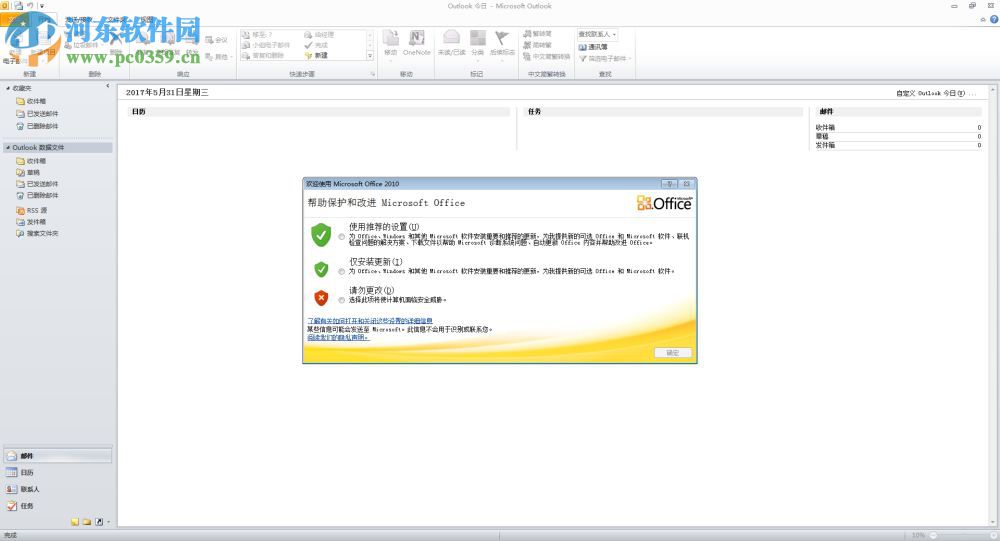Open the 快速步骤 group dialog launcher

click(373, 75)
